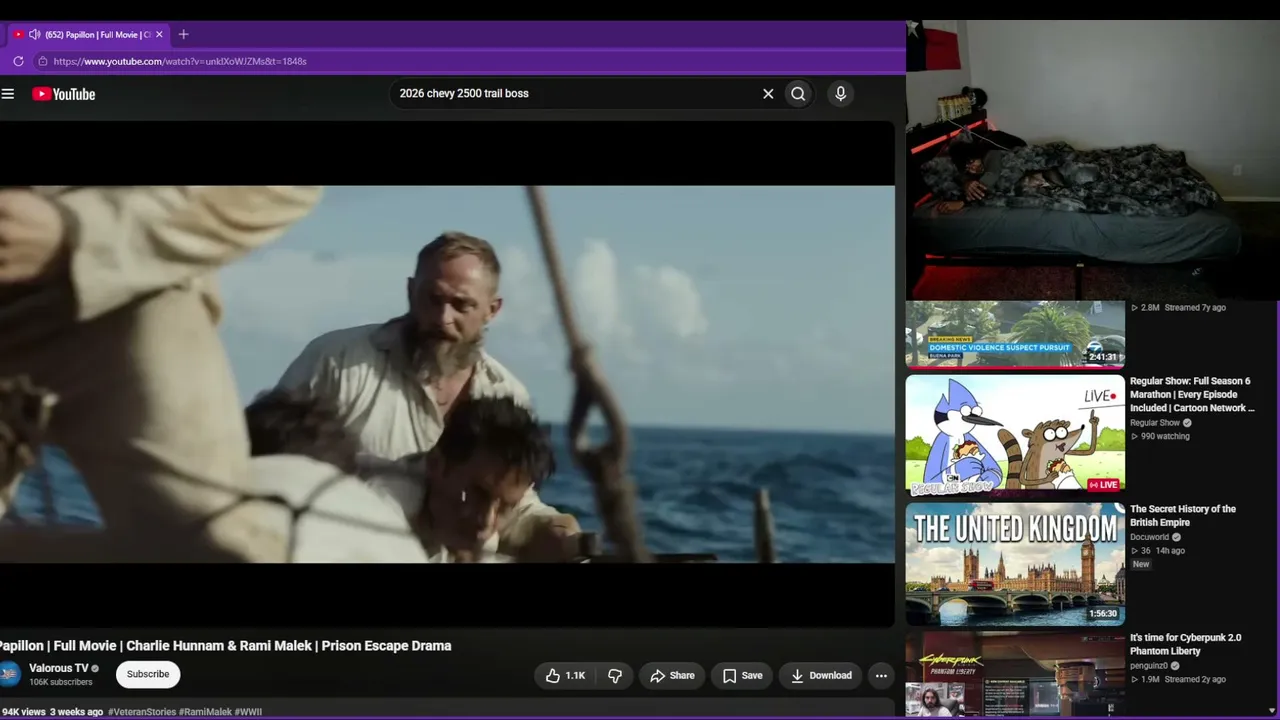Click the Papillon video title text
Viewport: 1280px width, 720px height.
[226, 646]
